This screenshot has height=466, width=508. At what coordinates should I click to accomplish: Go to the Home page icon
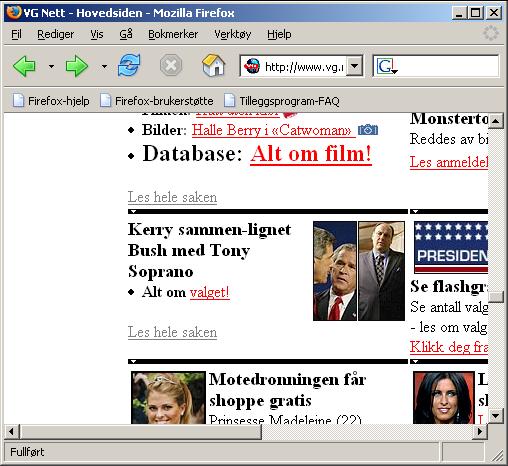click(214, 65)
